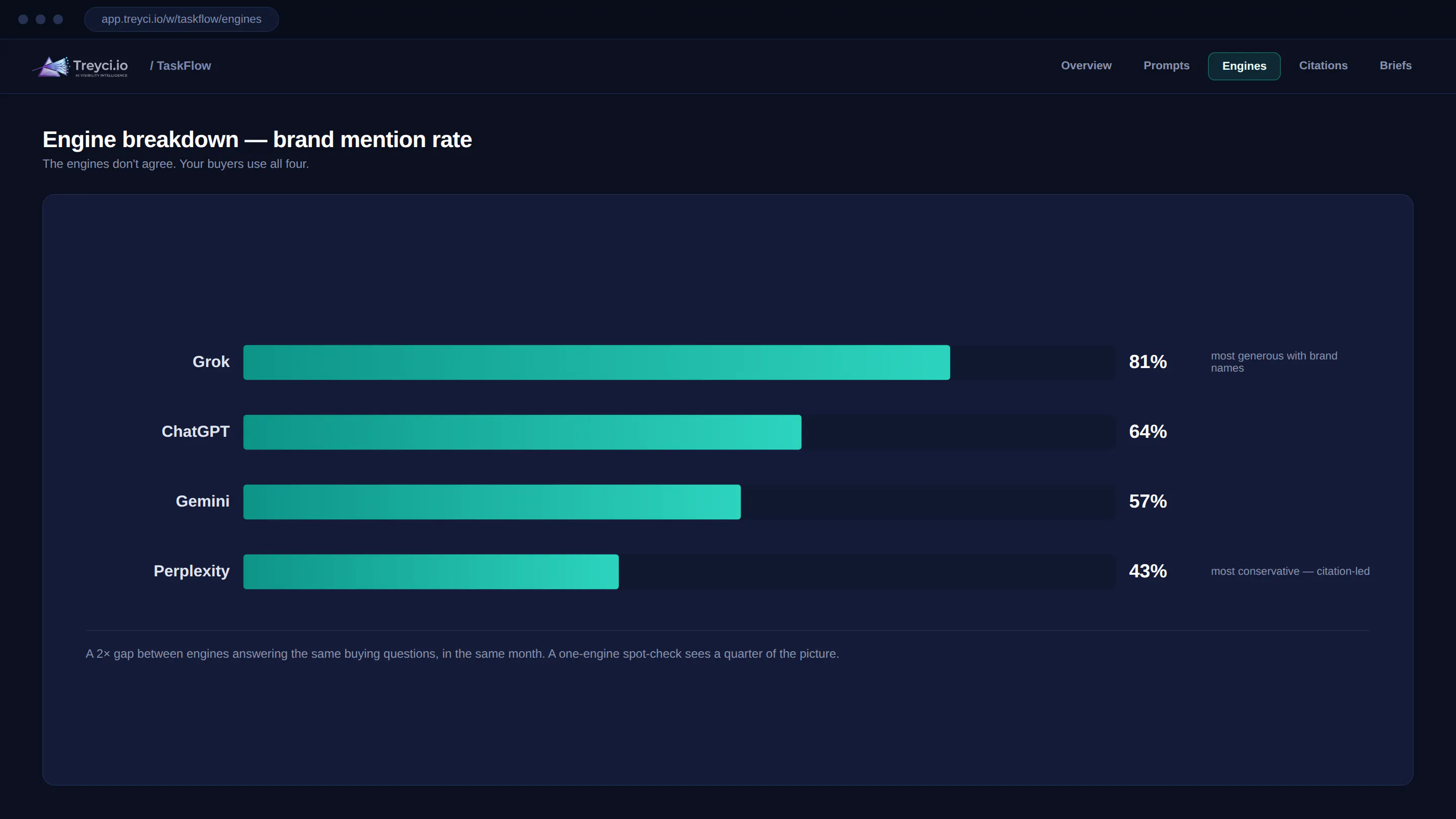Click the Perplexity engine label
Viewport: 1456px width, 819px height.
tap(192, 571)
